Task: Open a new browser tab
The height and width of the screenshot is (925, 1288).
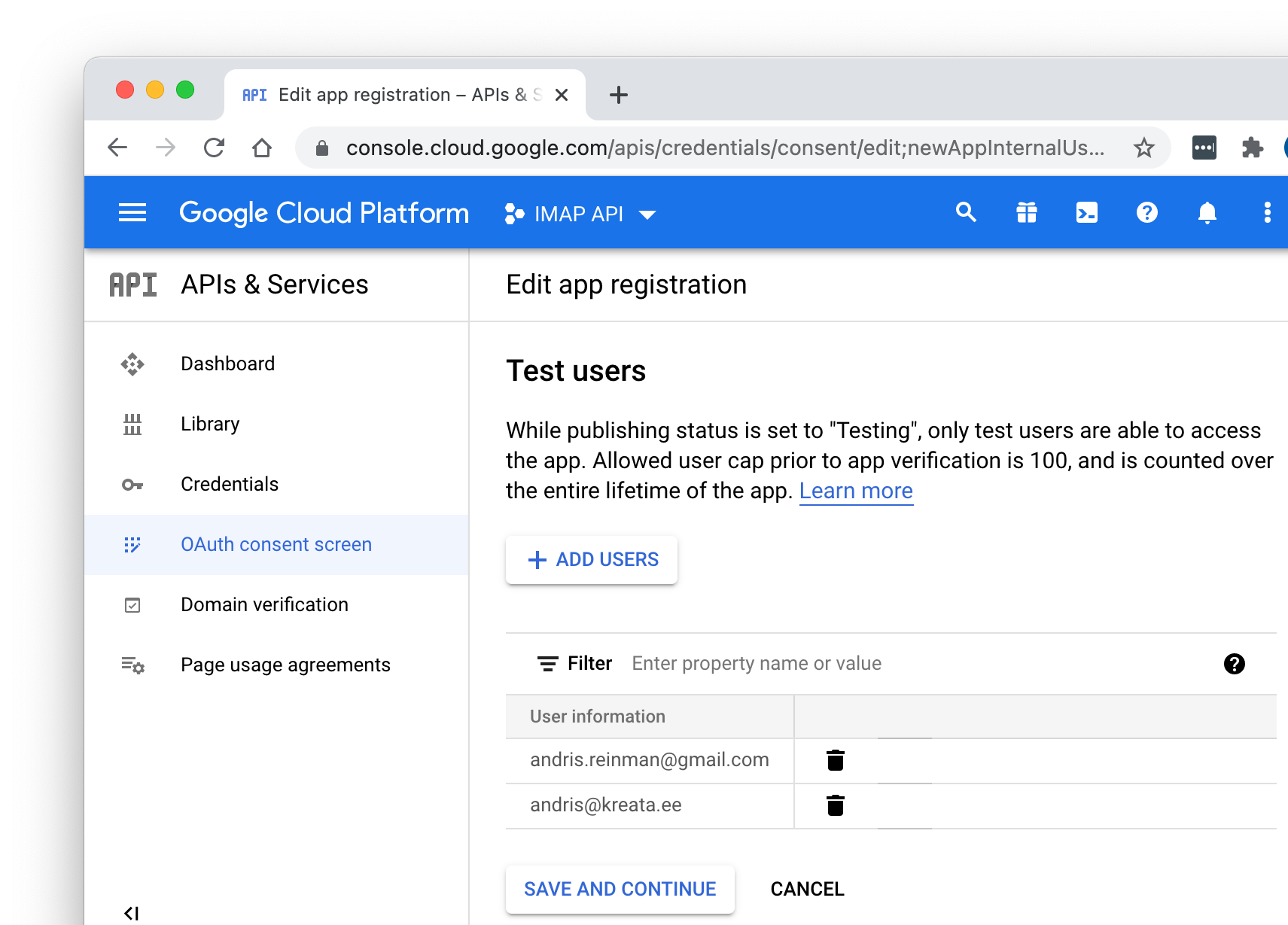Action: pyautogui.click(x=619, y=95)
